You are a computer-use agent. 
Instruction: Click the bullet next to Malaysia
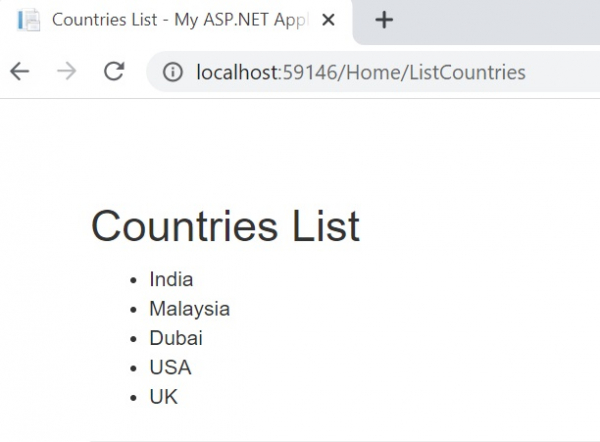pos(133,310)
